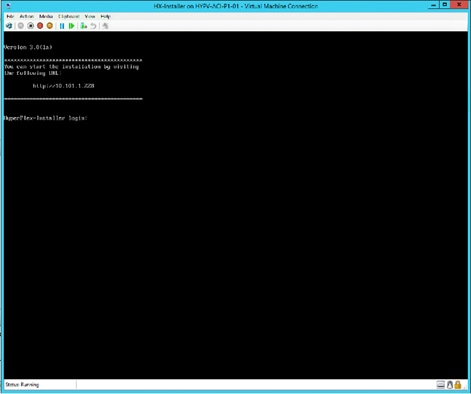Create a checkpoint using toolbar icon
Viewport: 471px width, 394px height.
(x=84, y=26)
